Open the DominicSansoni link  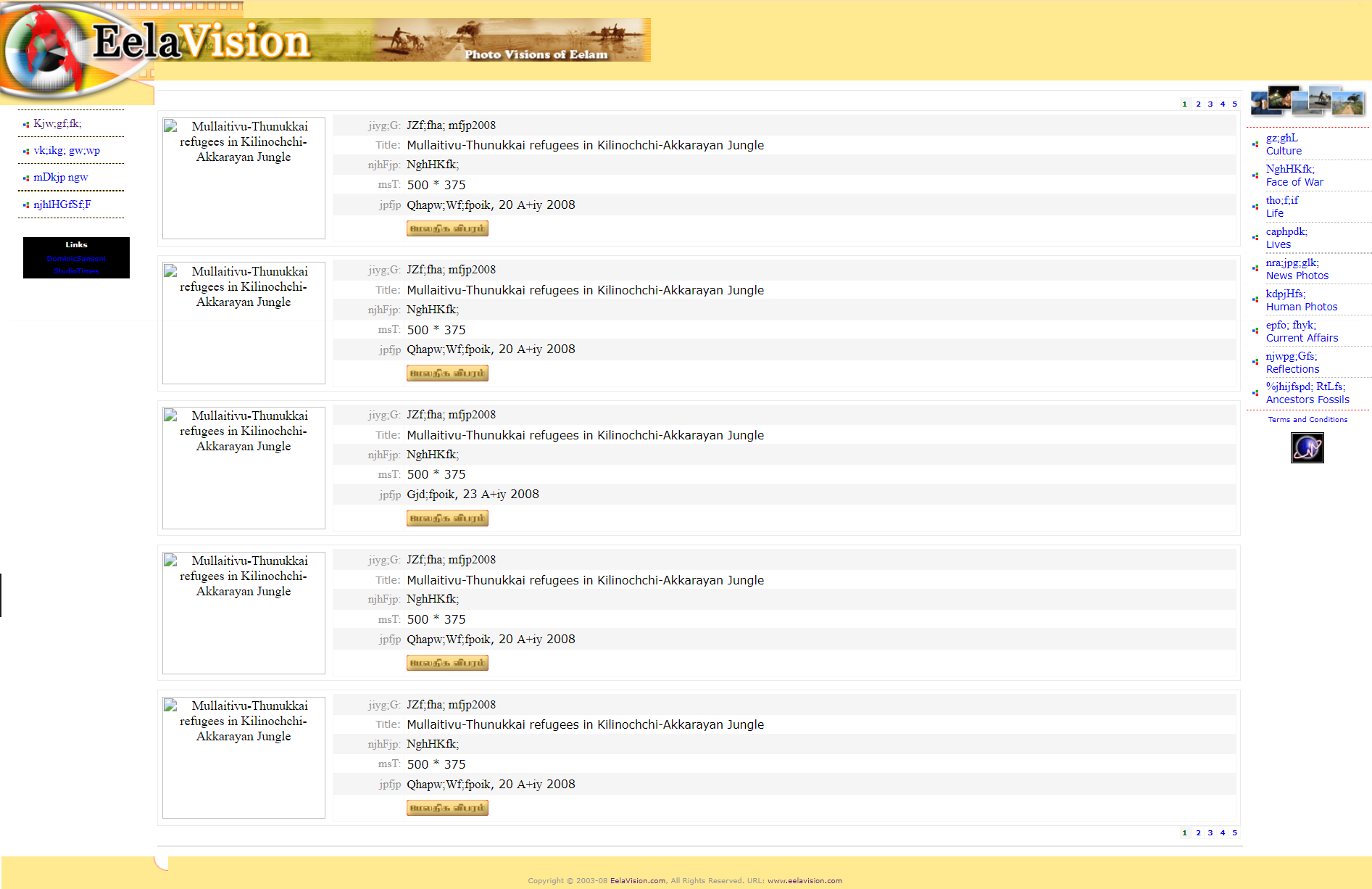(76, 258)
